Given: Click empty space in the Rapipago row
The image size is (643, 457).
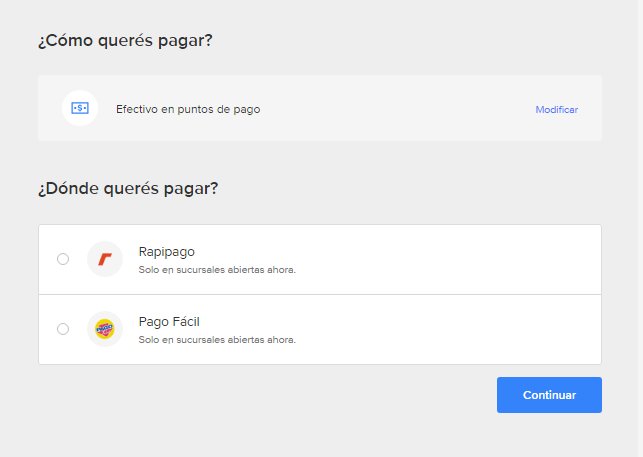Looking at the screenshot, I should [x=450, y=259].
